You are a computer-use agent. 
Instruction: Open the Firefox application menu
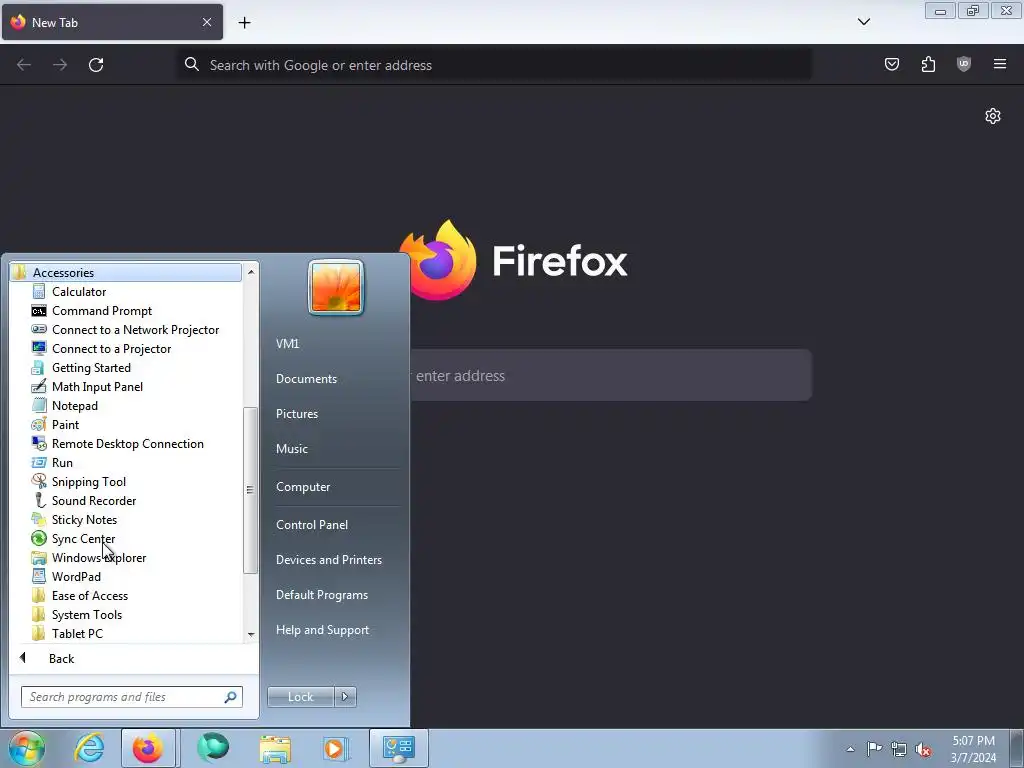pos(1000,64)
